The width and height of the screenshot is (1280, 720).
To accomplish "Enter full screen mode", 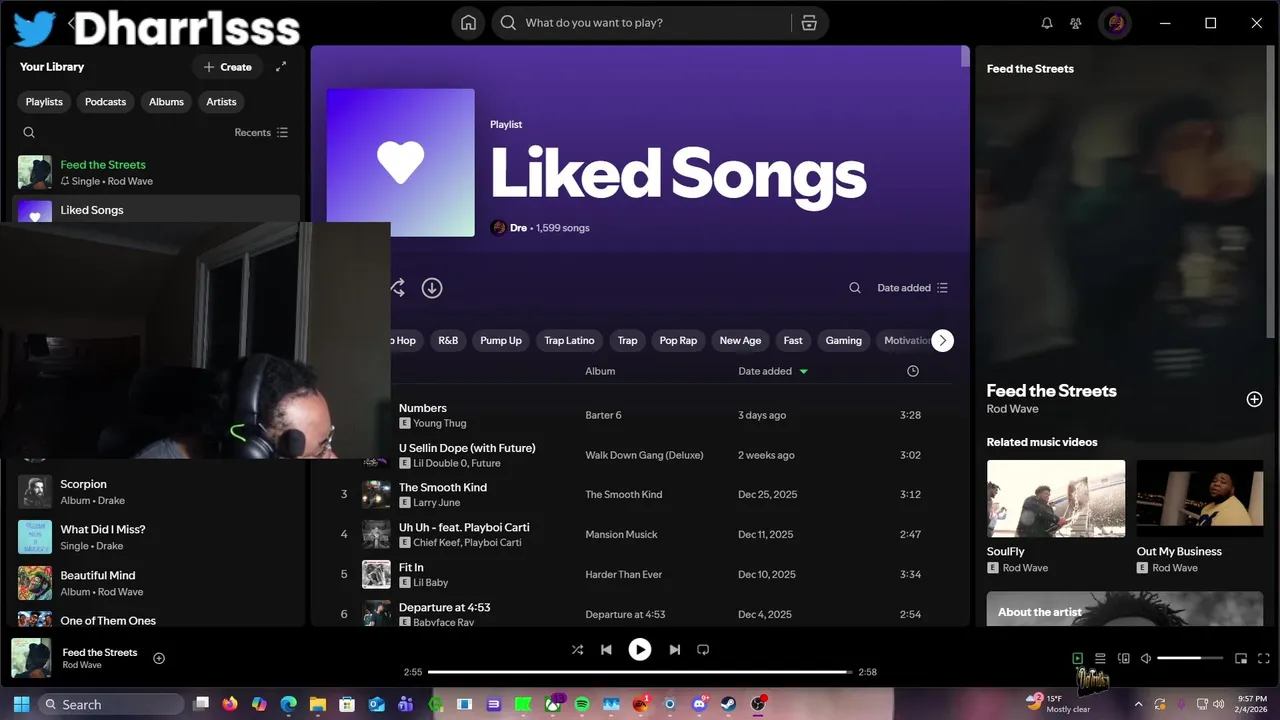I will point(1262,658).
